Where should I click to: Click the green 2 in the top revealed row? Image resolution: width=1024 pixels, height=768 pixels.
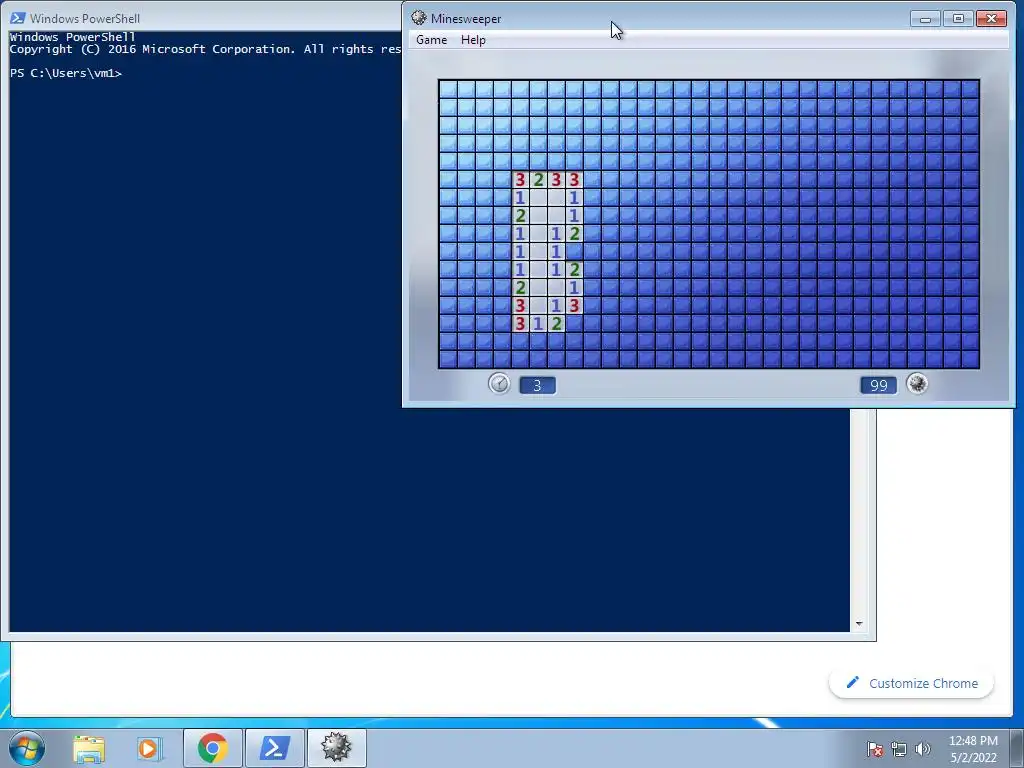tap(538, 180)
